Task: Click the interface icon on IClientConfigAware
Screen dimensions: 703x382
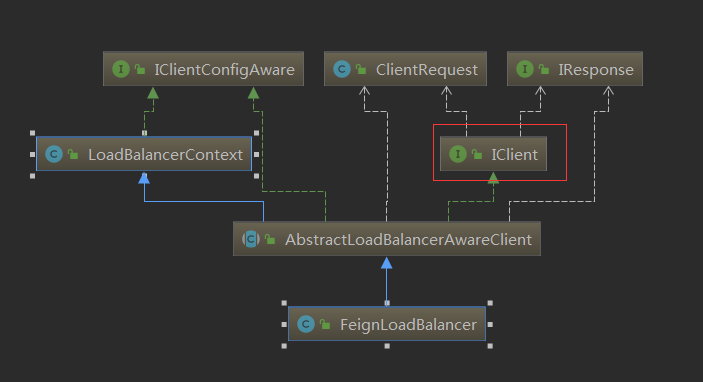Action: [121, 69]
